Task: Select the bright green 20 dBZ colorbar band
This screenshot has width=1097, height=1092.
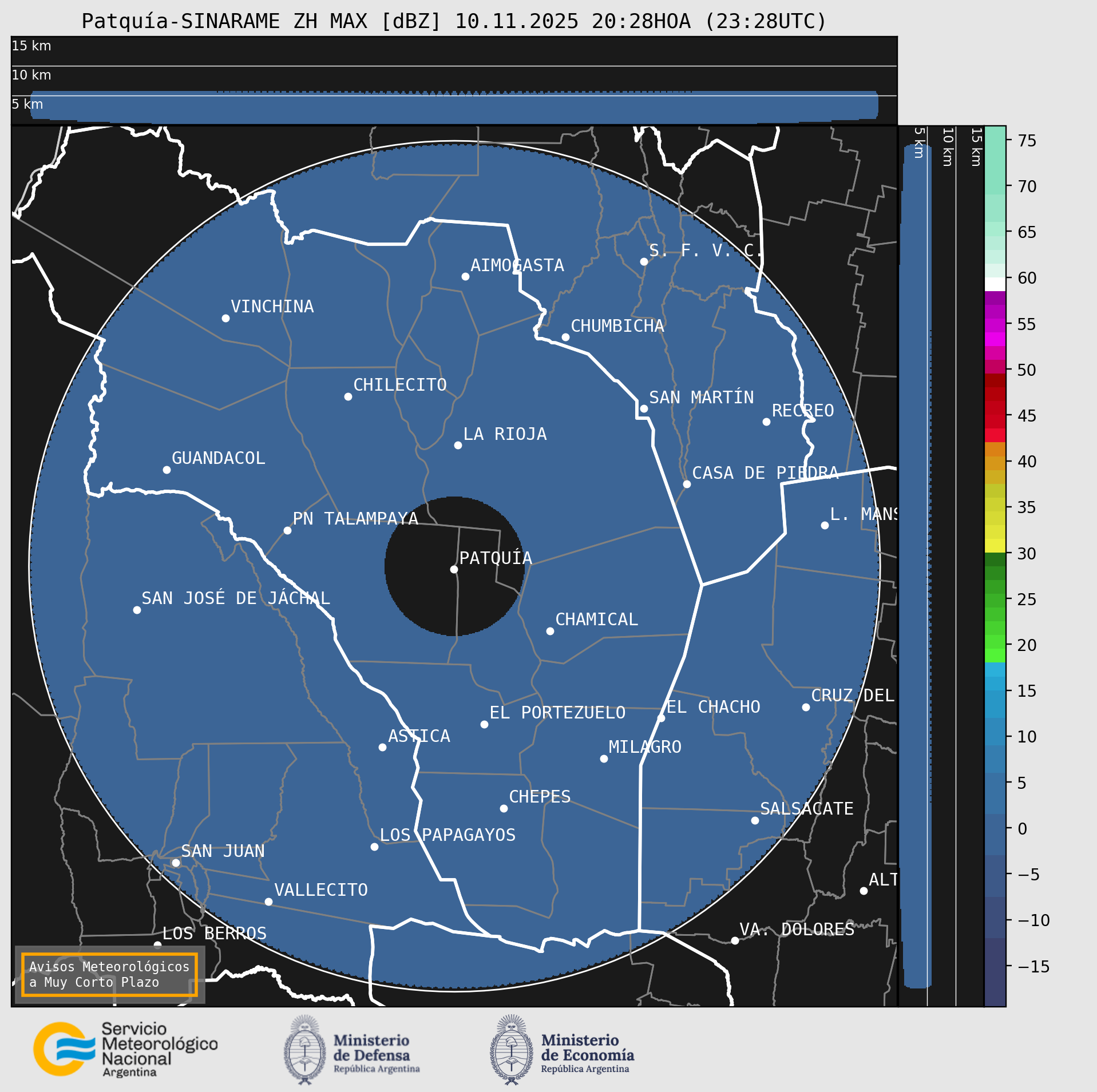Action: coord(995,656)
